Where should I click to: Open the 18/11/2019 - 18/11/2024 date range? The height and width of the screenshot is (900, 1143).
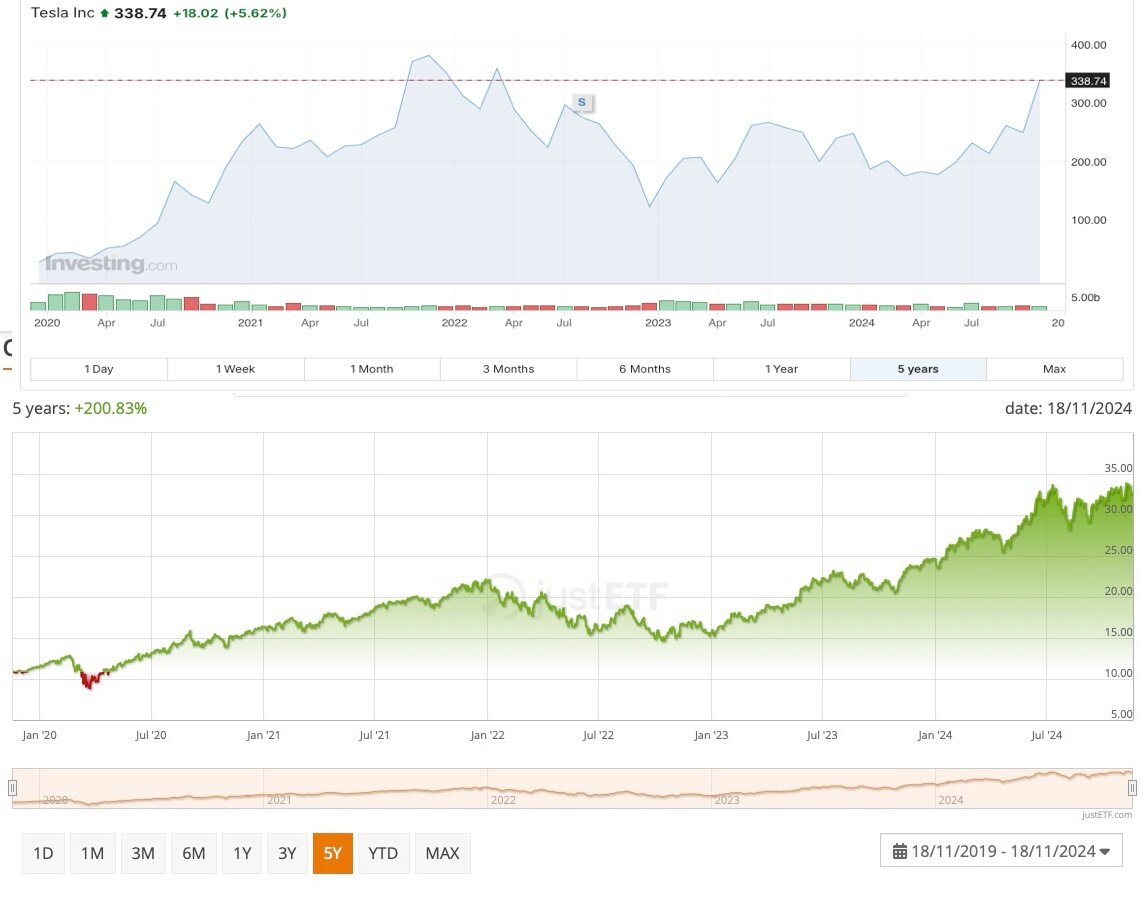tap(1001, 850)
